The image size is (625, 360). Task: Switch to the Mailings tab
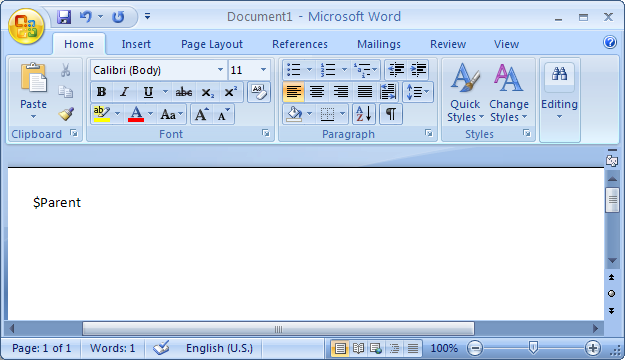pos(379,44)
